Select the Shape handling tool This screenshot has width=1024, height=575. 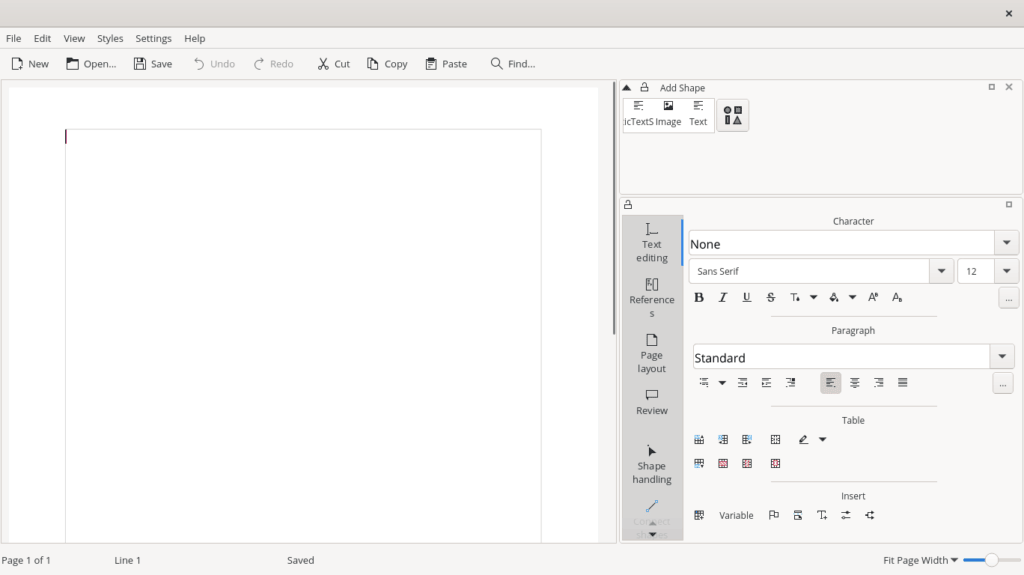[x=652, y=465]
